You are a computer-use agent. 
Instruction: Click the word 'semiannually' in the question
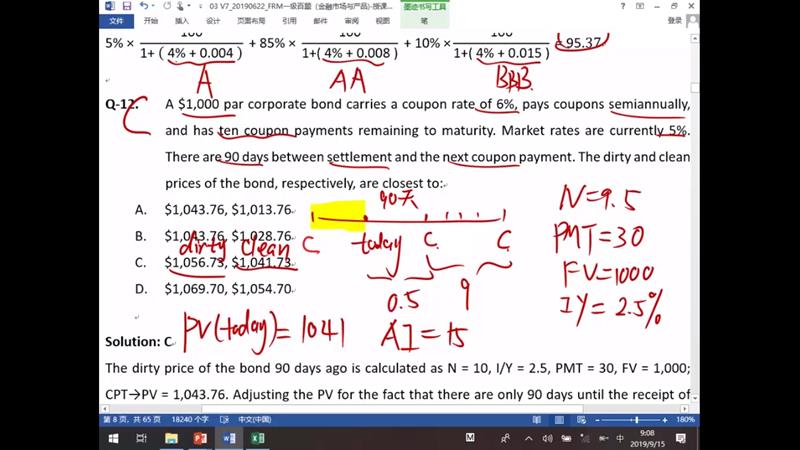tap(648, 104)
